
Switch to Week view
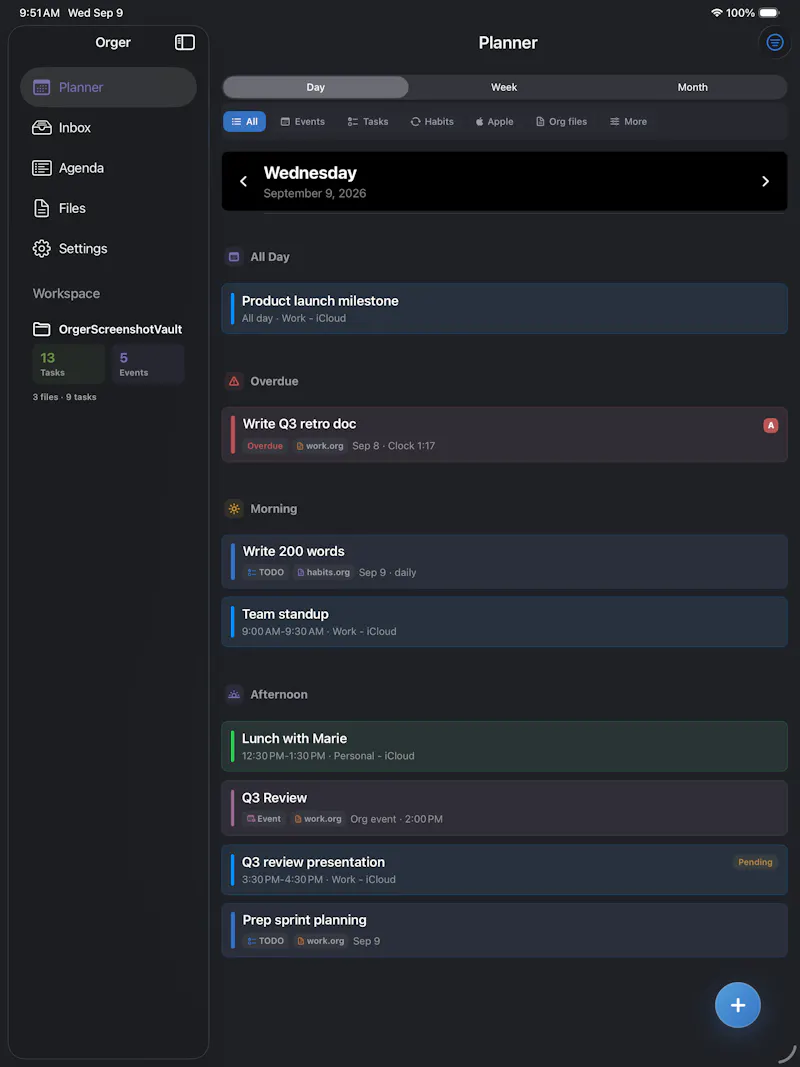click(x=504, y=87)
